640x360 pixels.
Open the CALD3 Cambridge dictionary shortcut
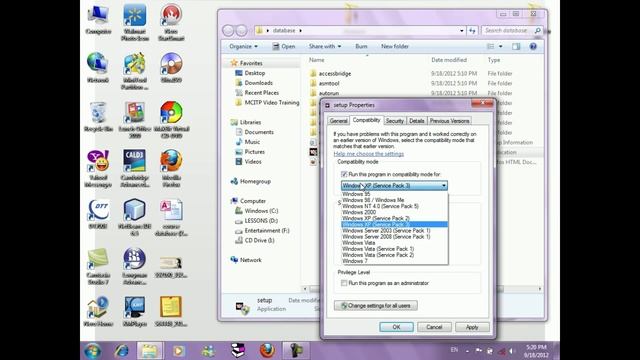[x=135, y=168]
